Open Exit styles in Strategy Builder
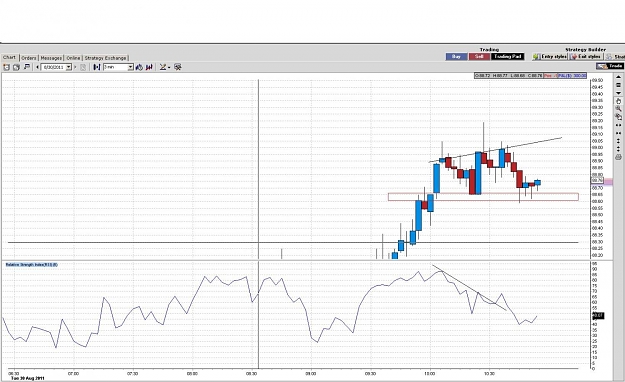This screenshot has height=382, width=625. click(586, 57)
